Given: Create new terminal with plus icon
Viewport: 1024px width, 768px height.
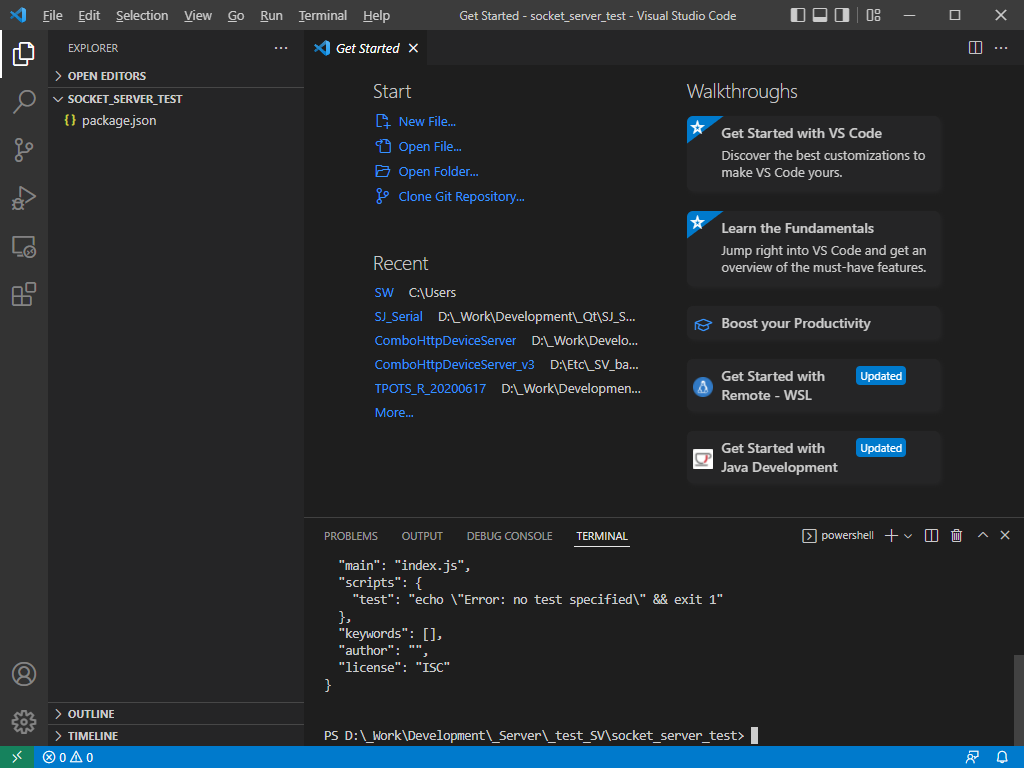Looking at the screenshot, I should 891,536.
